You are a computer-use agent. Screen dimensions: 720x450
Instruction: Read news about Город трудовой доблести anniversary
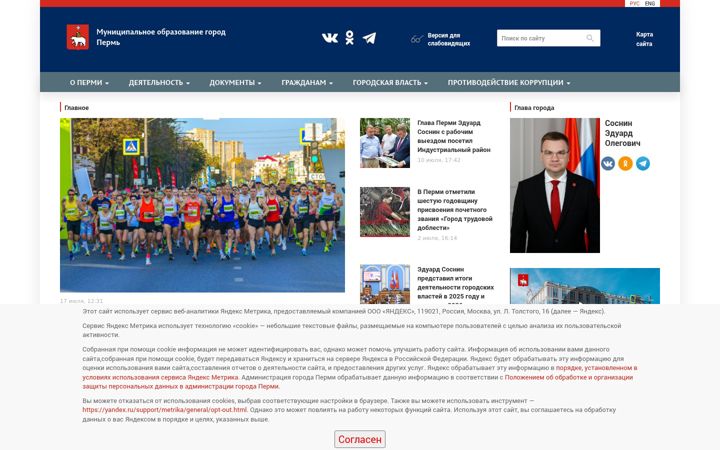point(455,210)
